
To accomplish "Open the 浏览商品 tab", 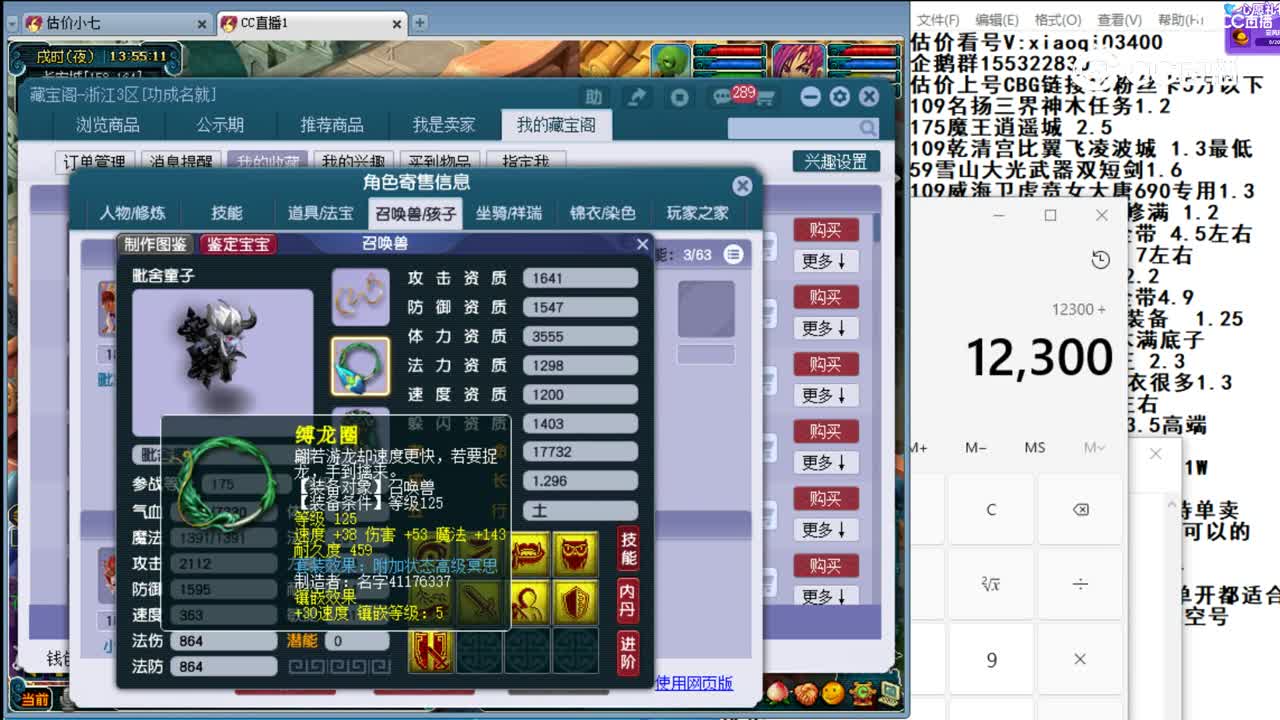I will (x=108, y=125).
